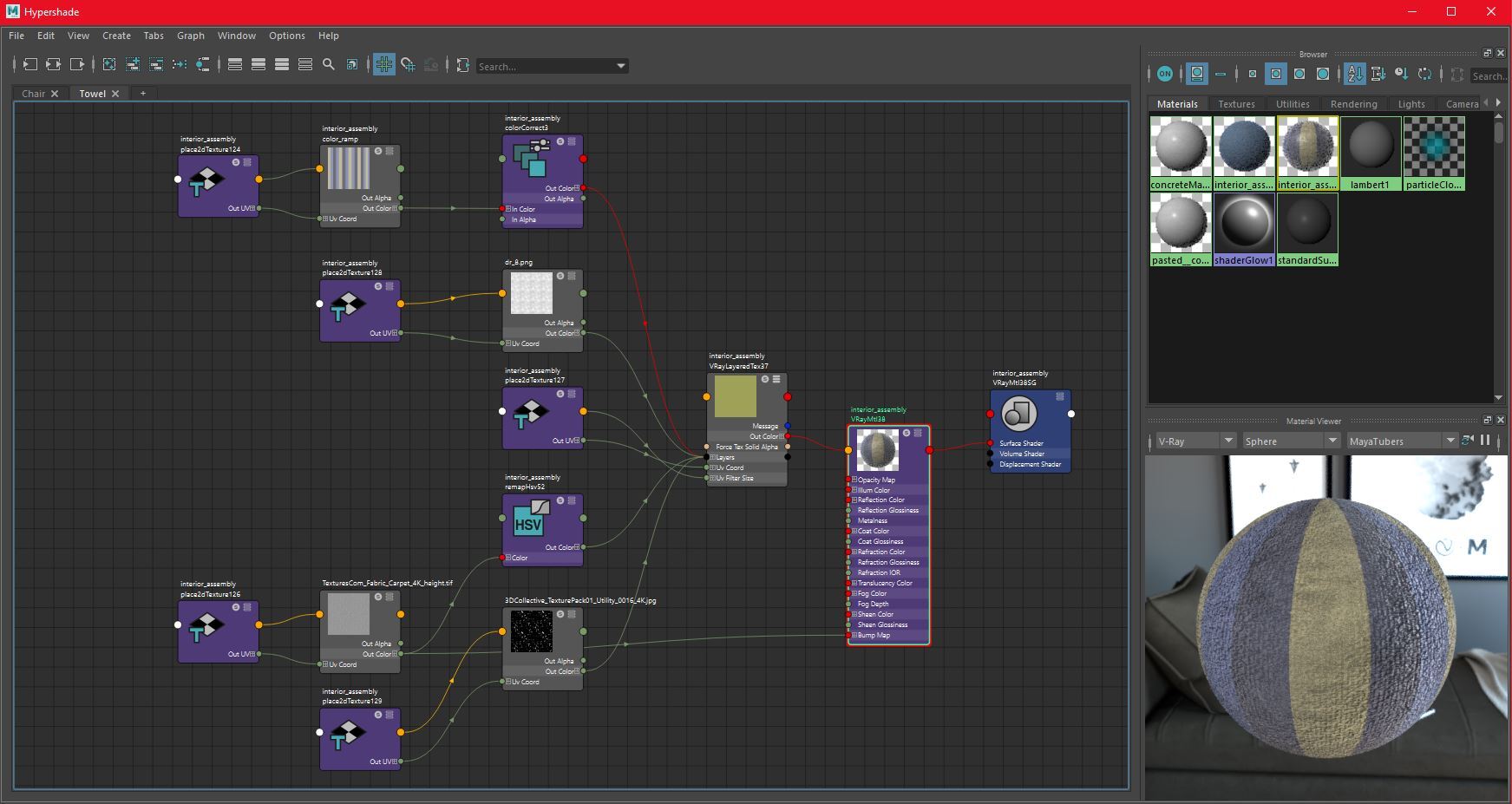Pause the Material Viewer rendering
1512x804 pixels.
(1485, 441)
